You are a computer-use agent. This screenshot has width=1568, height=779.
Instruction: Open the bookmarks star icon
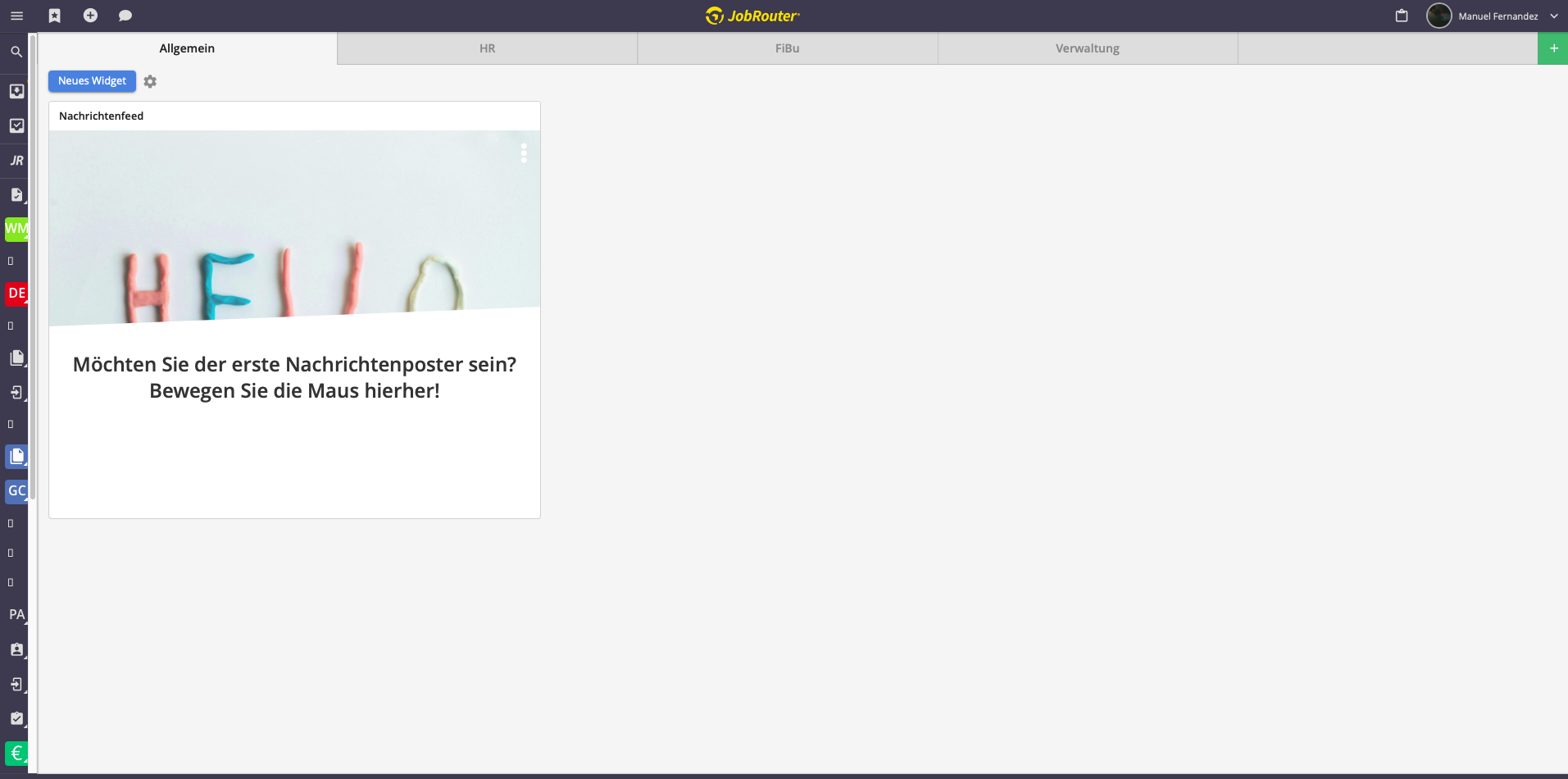click(55, 16)
